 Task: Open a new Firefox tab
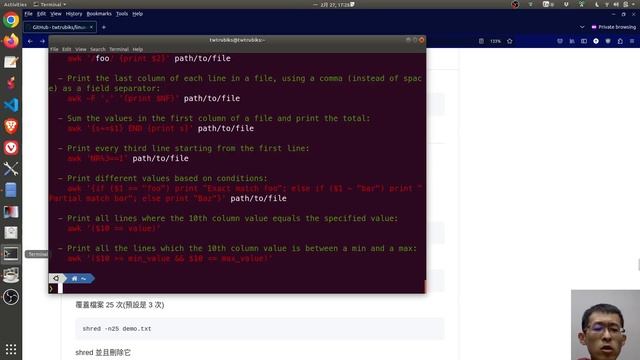click(104, 27)
